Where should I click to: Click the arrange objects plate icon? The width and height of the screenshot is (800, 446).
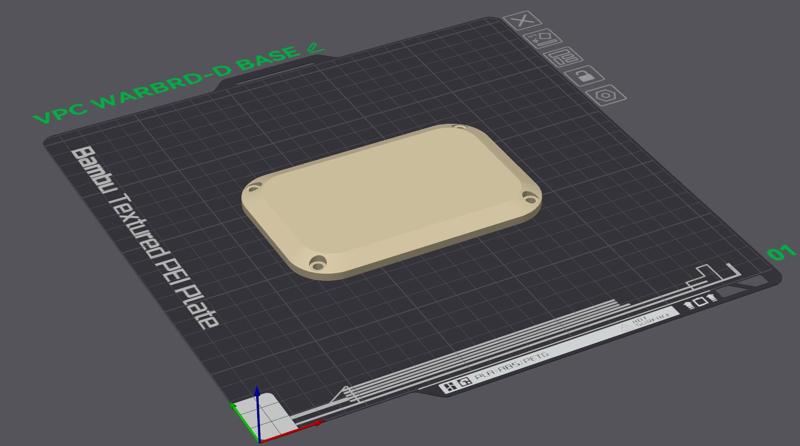coord(563,57)
